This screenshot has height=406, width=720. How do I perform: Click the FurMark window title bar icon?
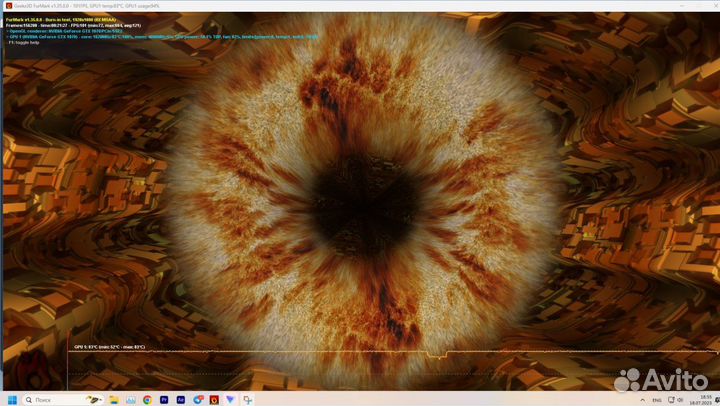pyautogui.click(x=8, y=5)
